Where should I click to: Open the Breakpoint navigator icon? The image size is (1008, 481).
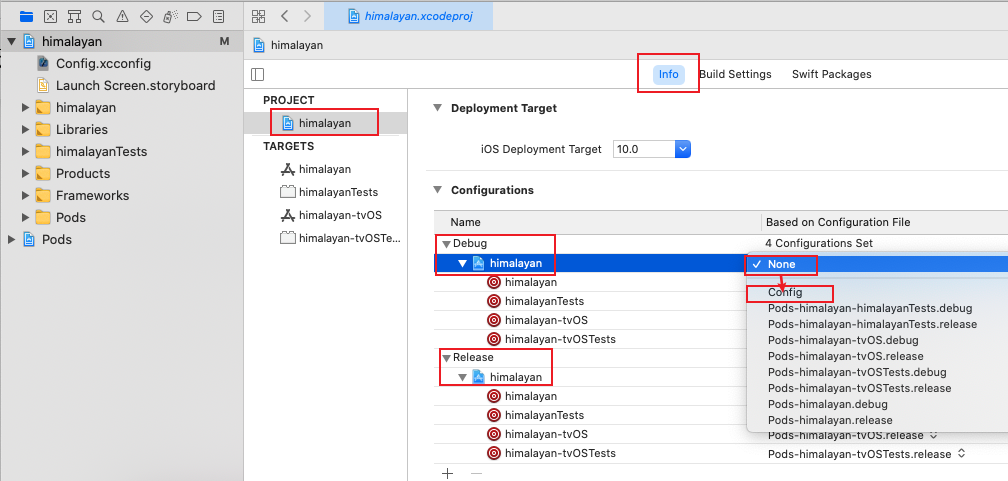point(195,16)
